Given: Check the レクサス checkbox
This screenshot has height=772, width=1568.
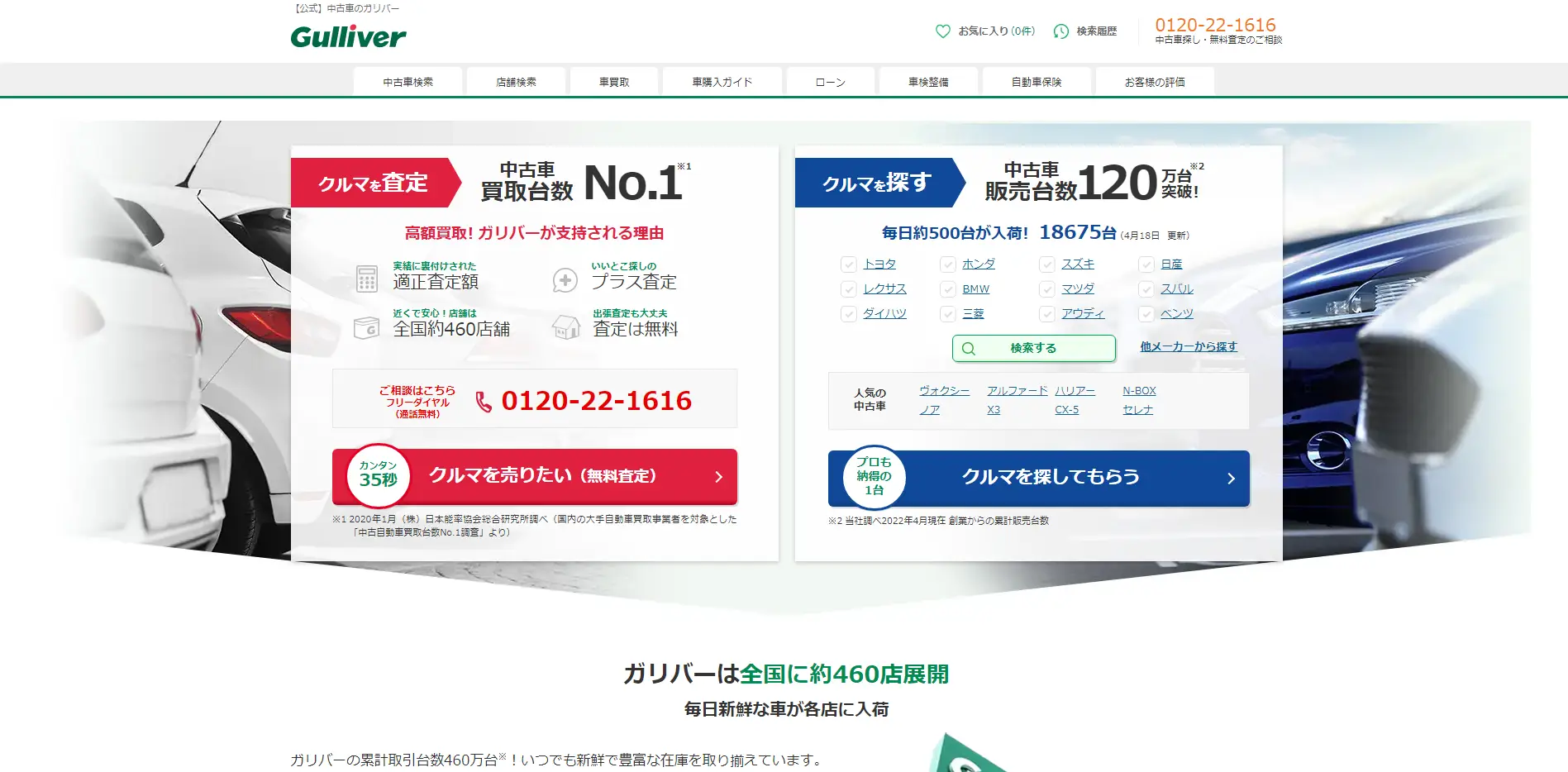Looking at the screenshot, I should [848, 289].
